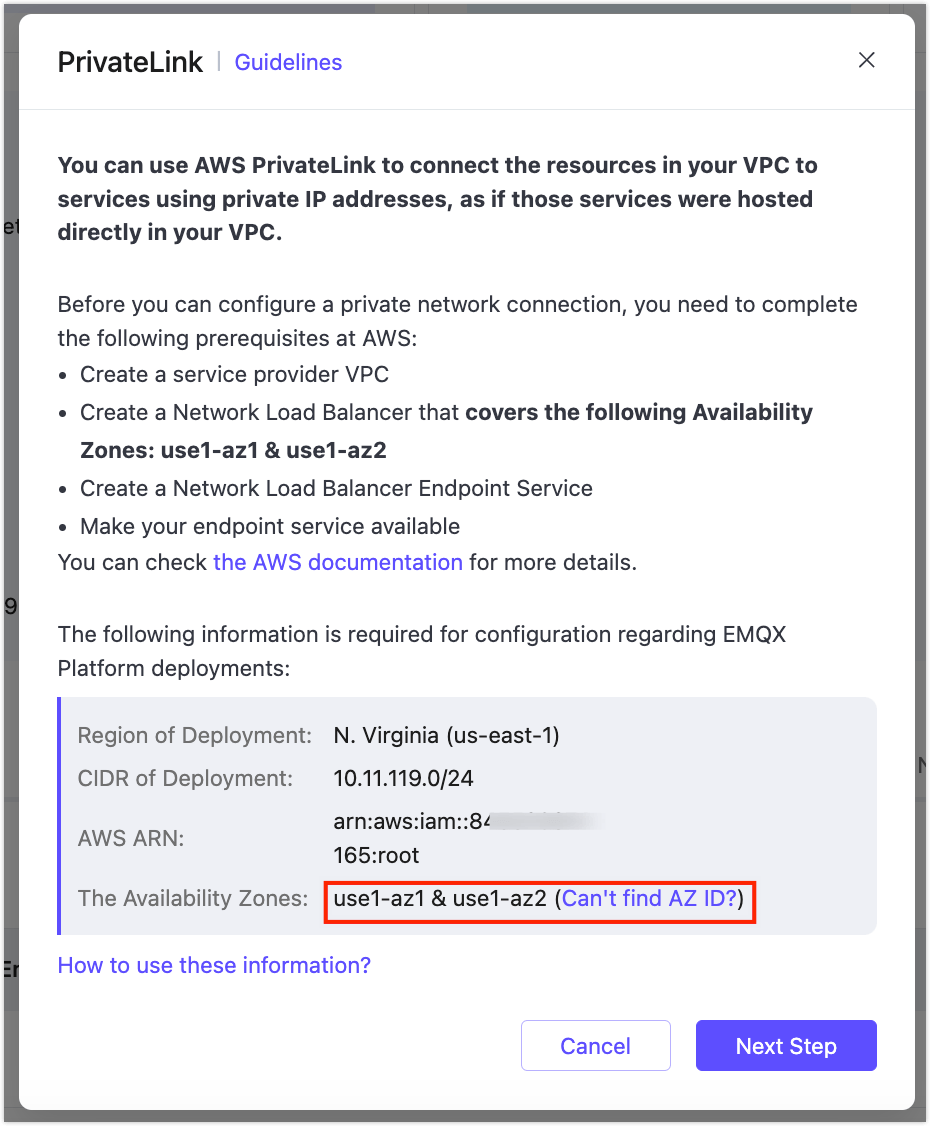Viewport: 930px width, 1126px height.
Task: Click "Make your endpoint service available" bullet
Action: (270, 526)
